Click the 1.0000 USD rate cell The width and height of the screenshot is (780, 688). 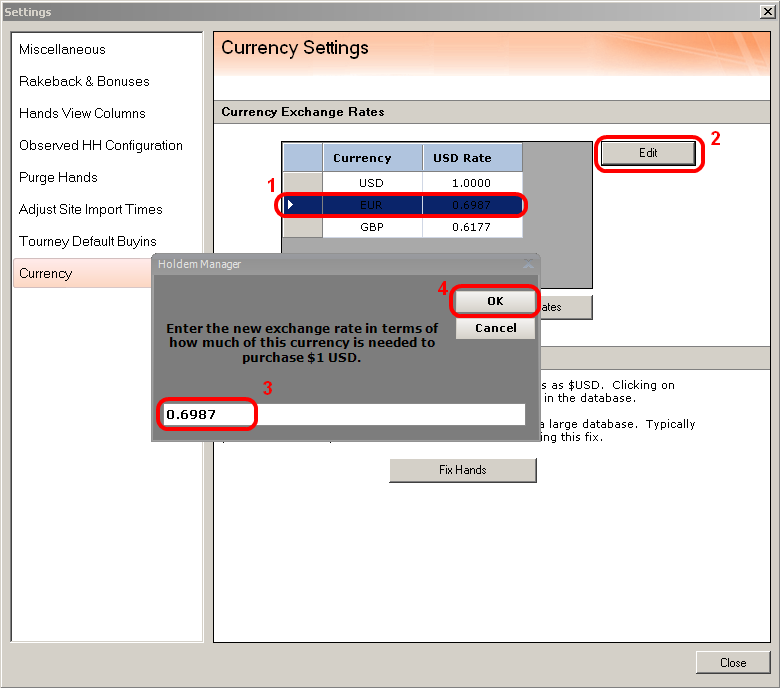(x=472, y=183)
